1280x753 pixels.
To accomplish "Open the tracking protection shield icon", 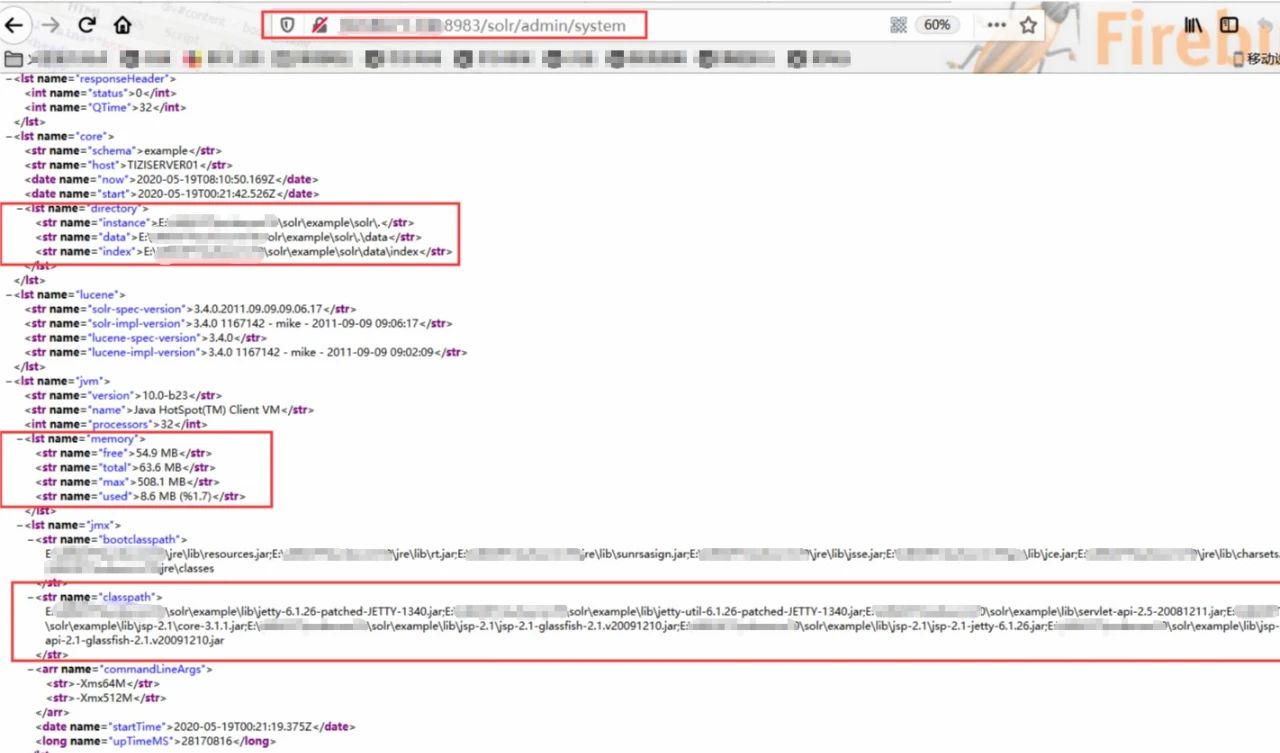I will tap(287, 25).
